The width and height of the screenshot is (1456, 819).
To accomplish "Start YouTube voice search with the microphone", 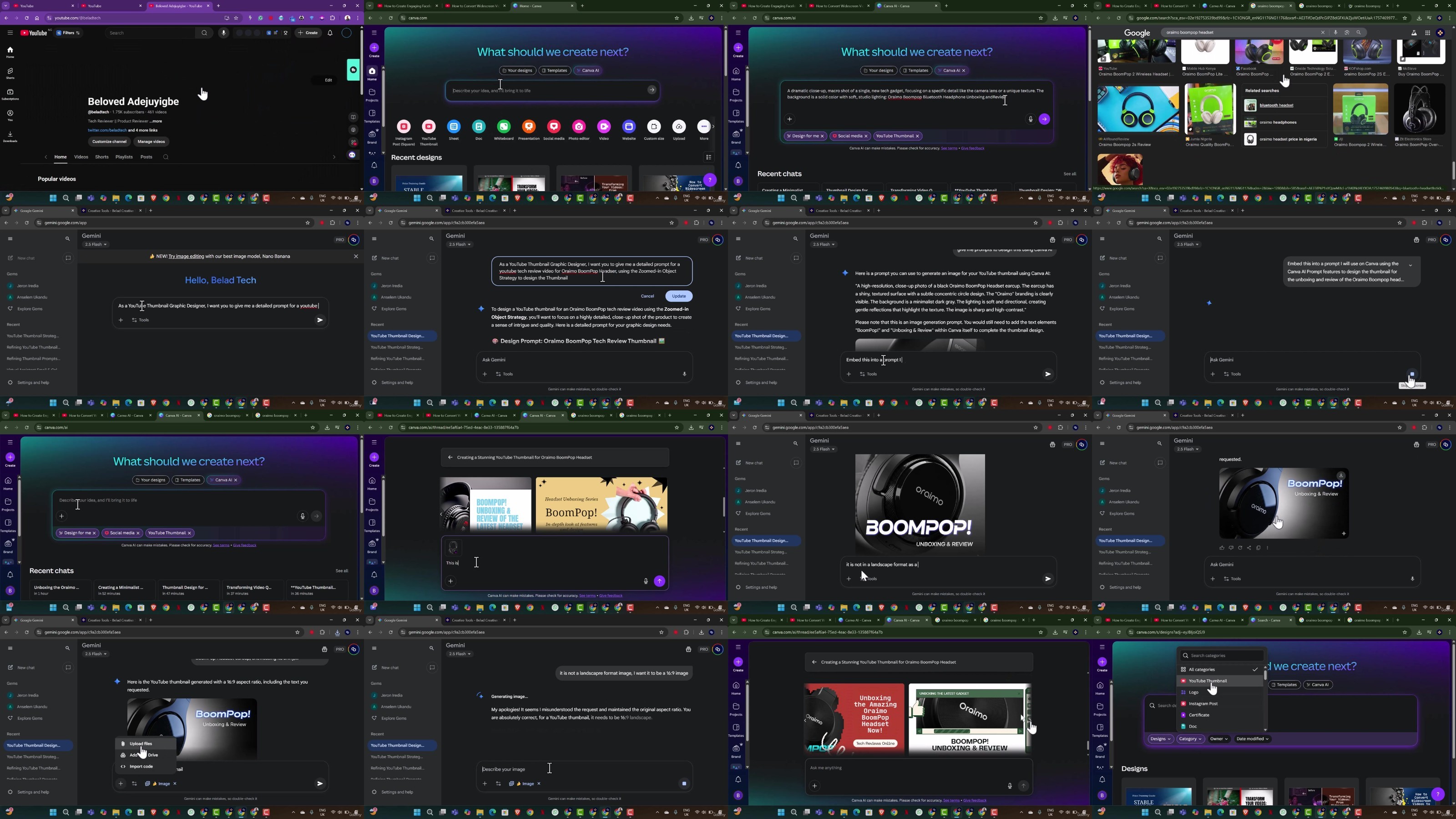I will pyautogui.click(x=224, y=33).
